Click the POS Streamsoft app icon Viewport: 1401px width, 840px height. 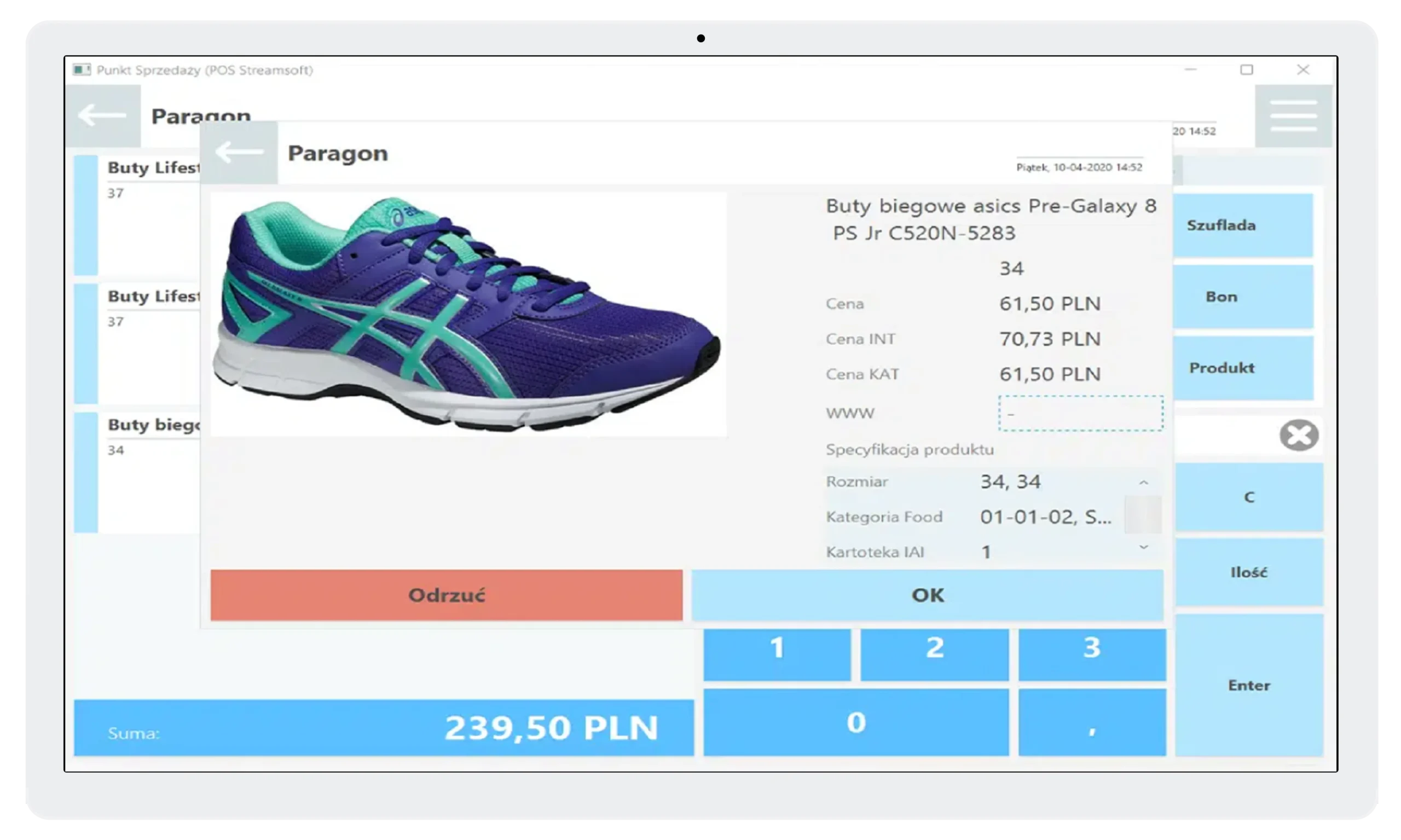82,69
